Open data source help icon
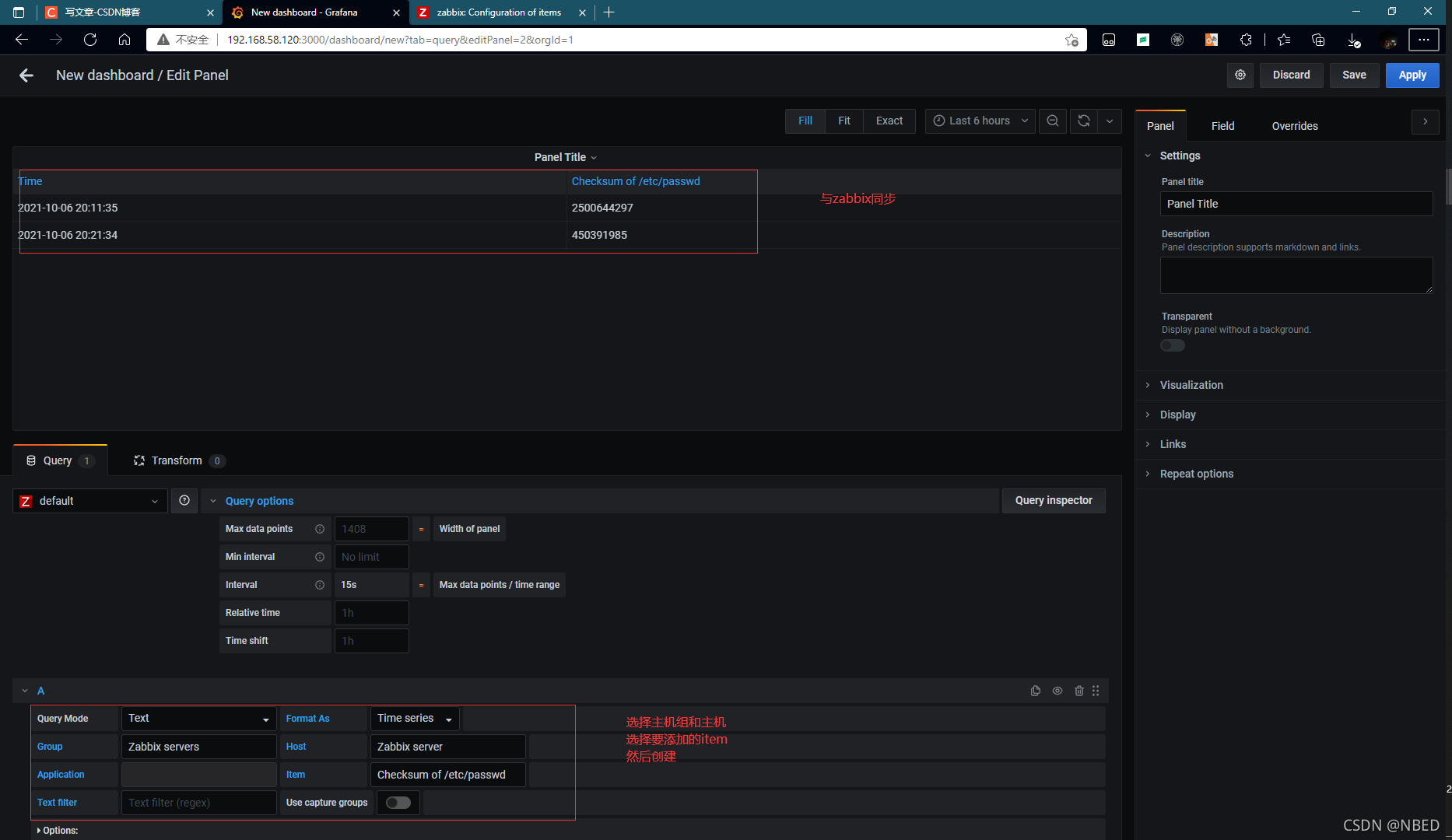 184,501
